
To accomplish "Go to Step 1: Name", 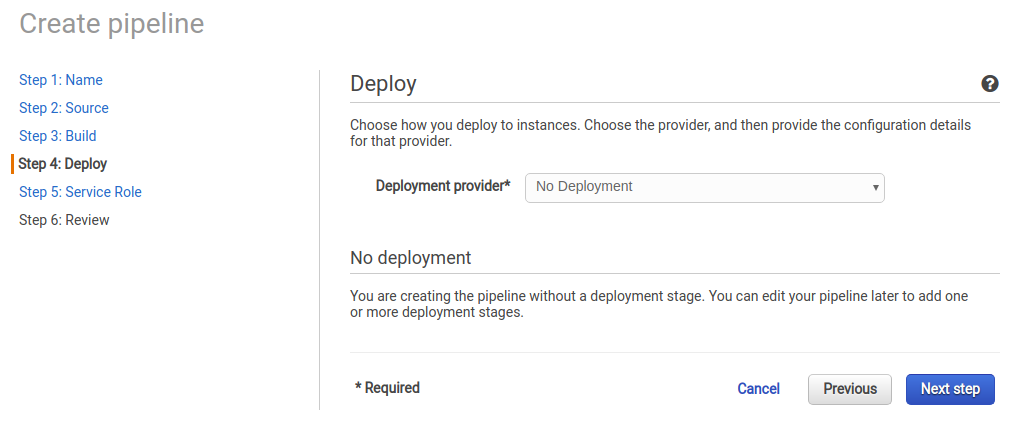I will 60,80.
